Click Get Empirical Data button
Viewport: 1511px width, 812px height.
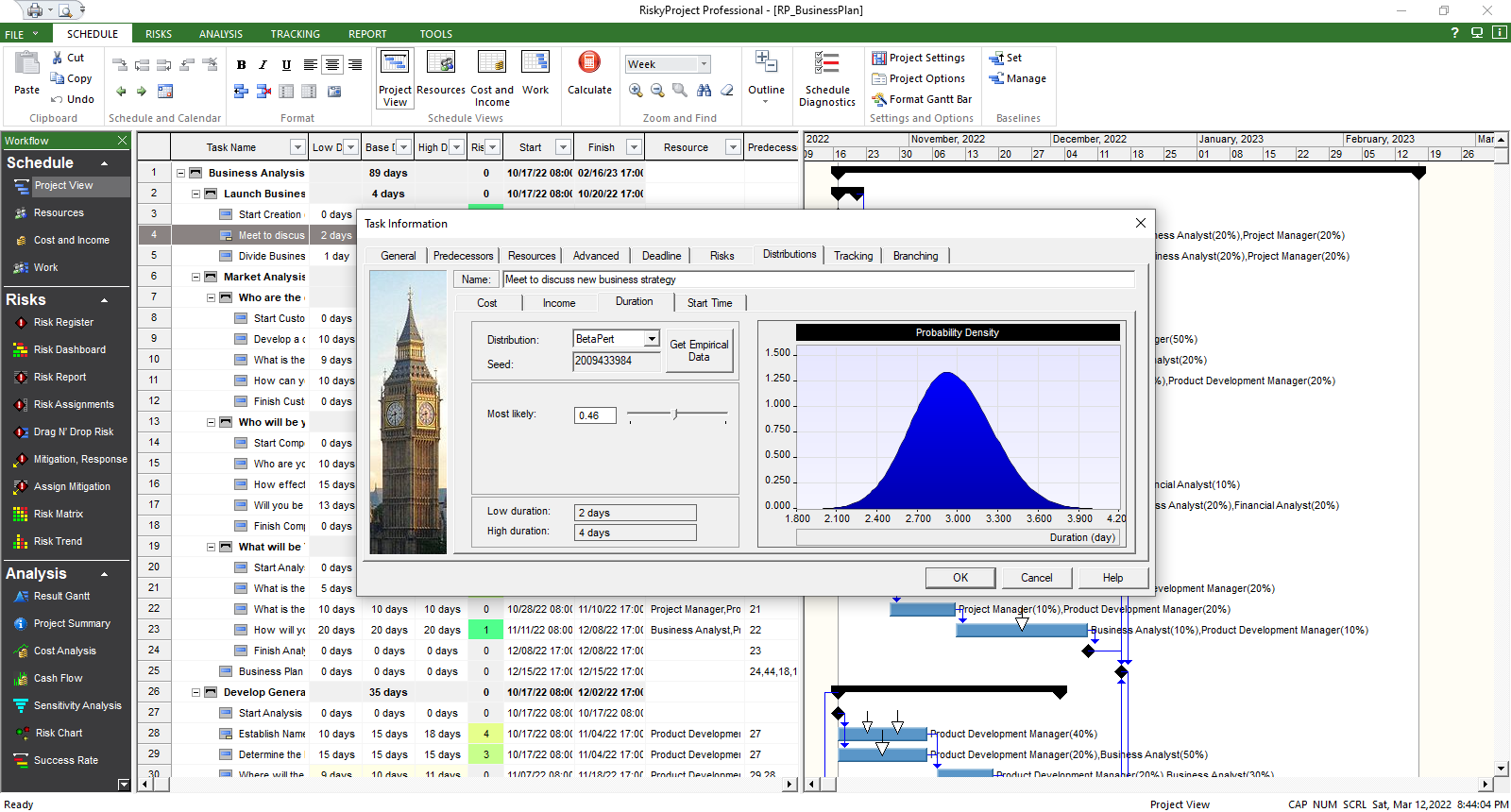point(699,350)
